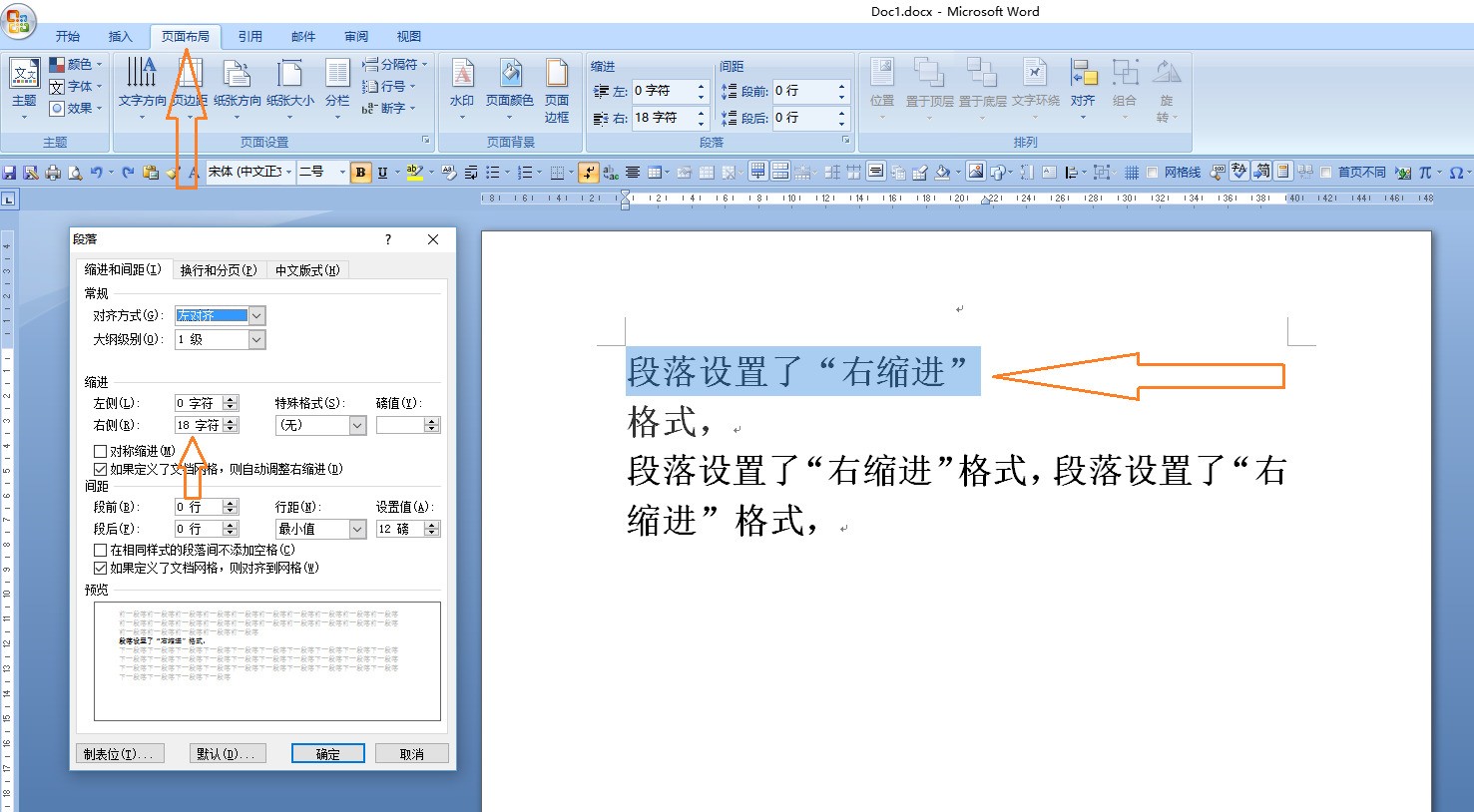Click the text highlight color icon

[x=414, y=173]
